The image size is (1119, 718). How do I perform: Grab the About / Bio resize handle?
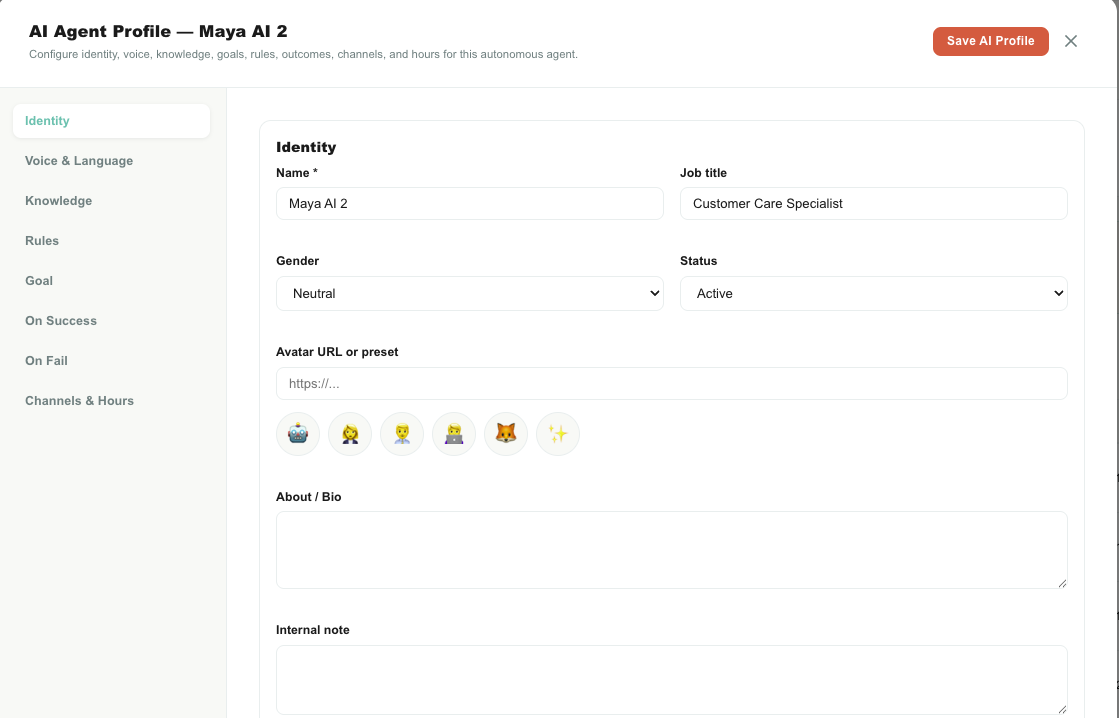1062,583
